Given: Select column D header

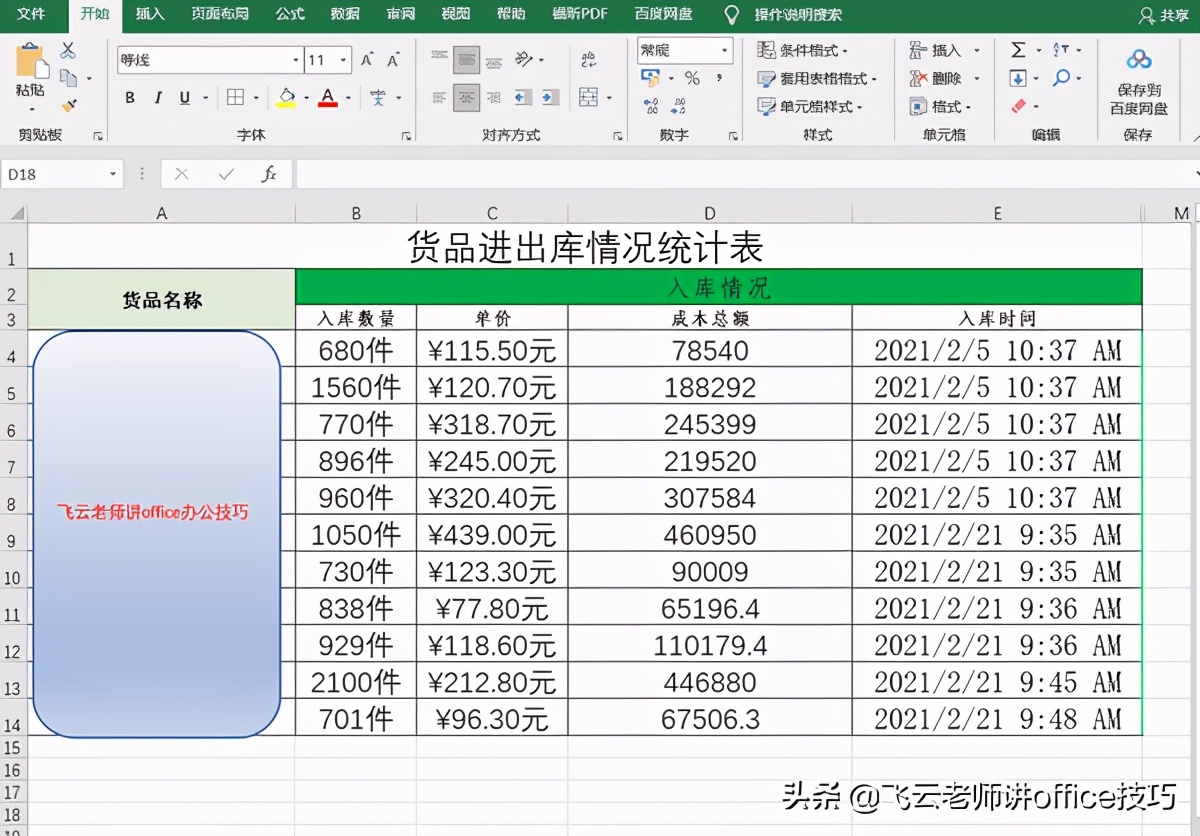Looking at the screenshot, I should coord(710,213).
